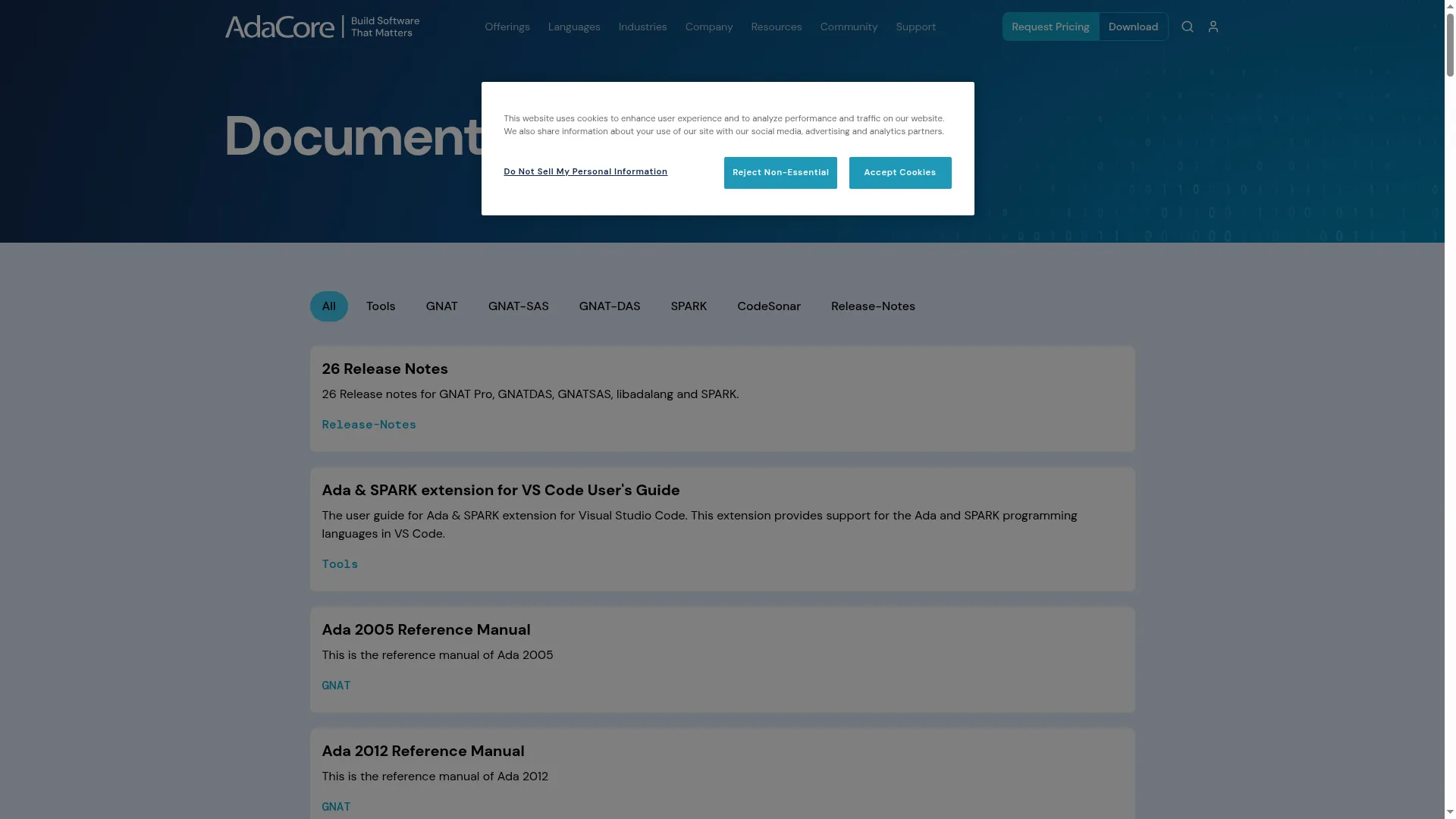Click the AdaCore logo
This screenshot has width=1456, height=819.
322,27
